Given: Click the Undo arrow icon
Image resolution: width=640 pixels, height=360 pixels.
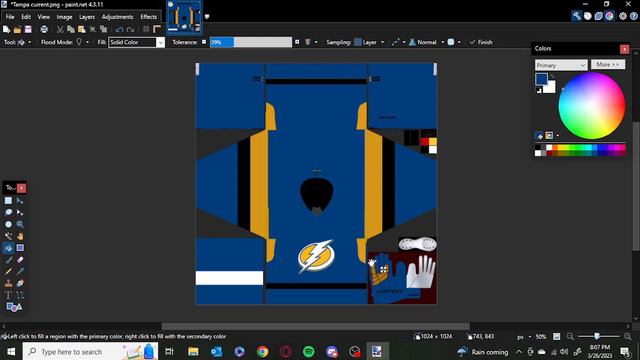Looking at the screenshot, I should click(x=119, y=29).
